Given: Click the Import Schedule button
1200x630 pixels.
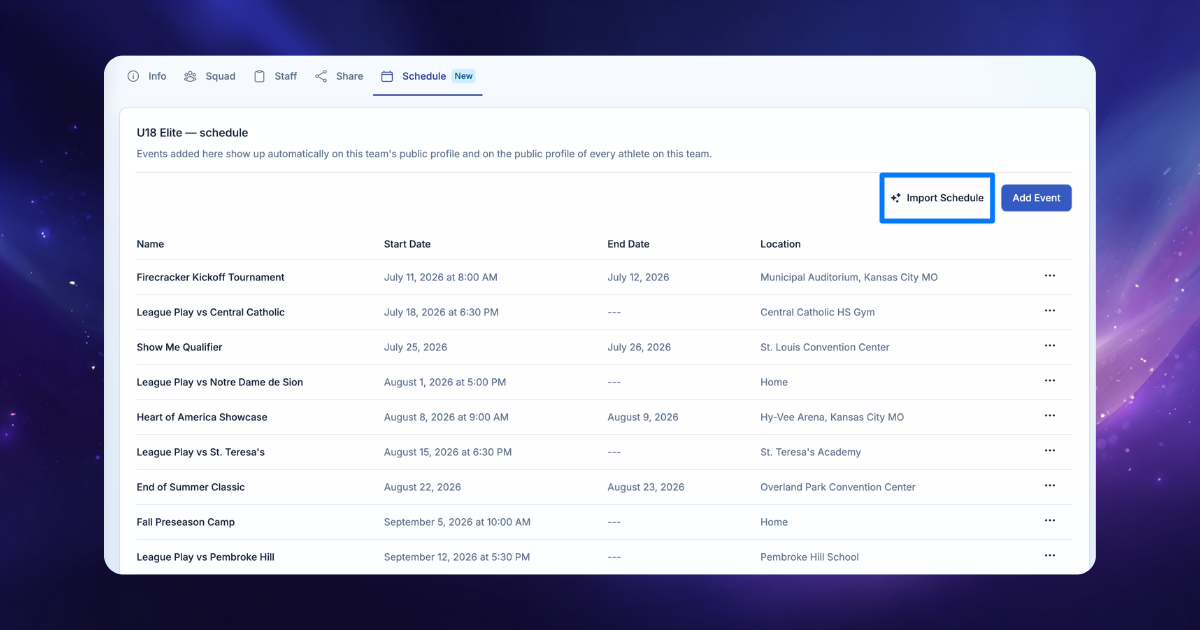Looking at the screenshot, I should pos(937,198).
